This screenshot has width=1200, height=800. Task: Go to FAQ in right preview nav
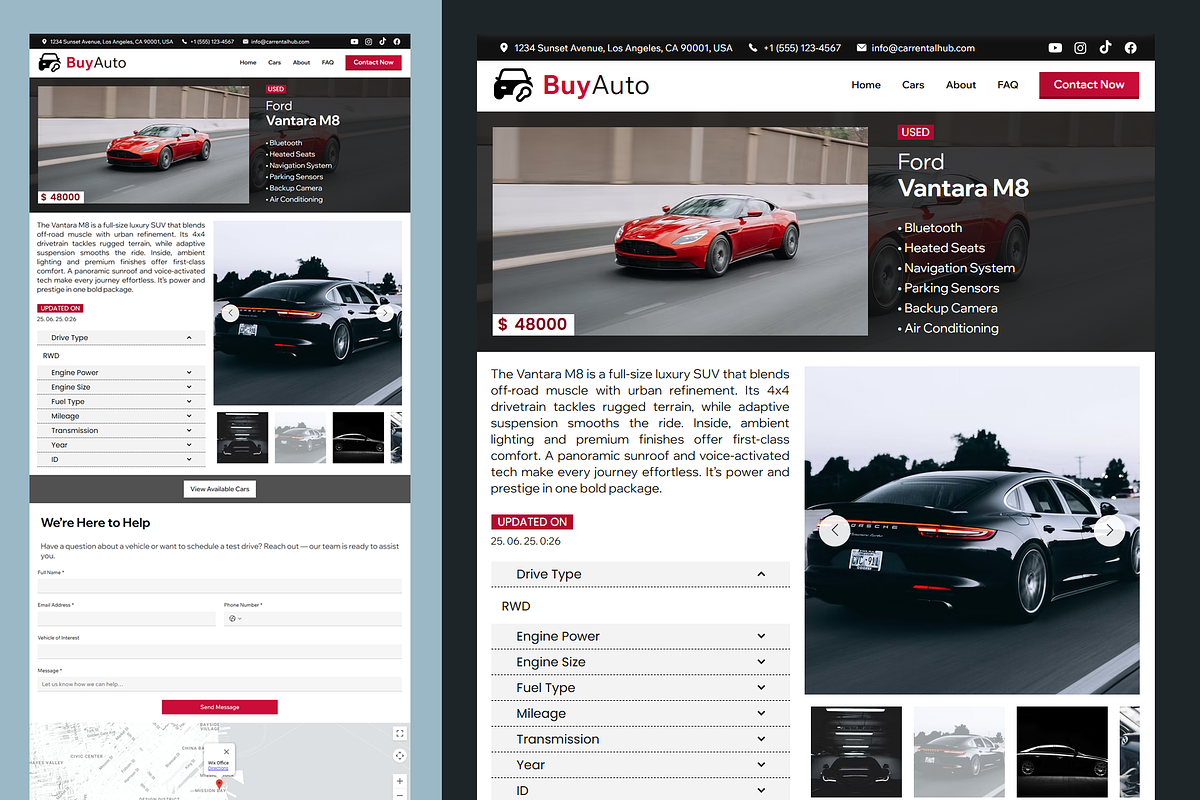pyautogui.click(x=1008, y=85)
